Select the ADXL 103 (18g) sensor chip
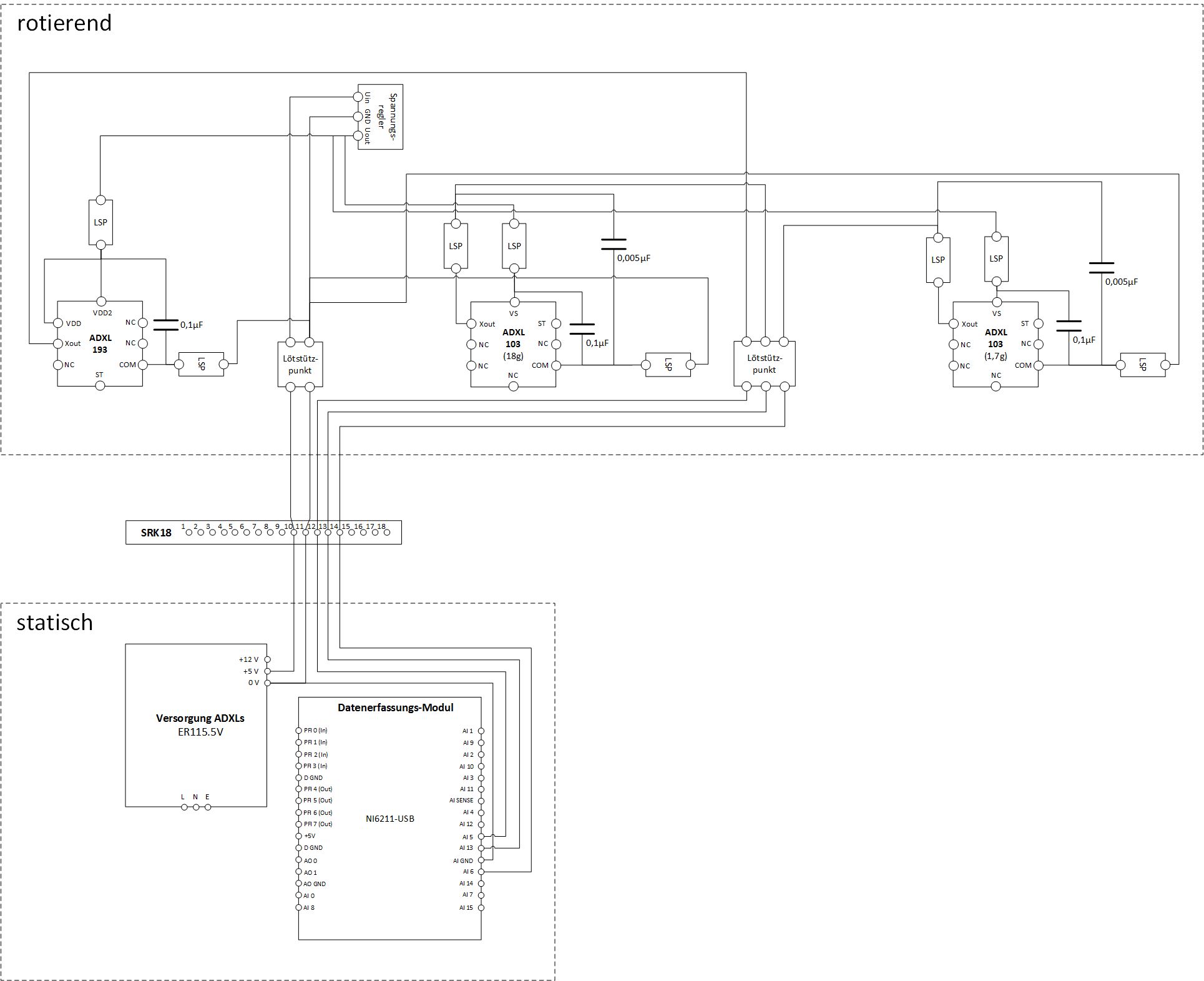1204x981 pixels. [513, 343]
